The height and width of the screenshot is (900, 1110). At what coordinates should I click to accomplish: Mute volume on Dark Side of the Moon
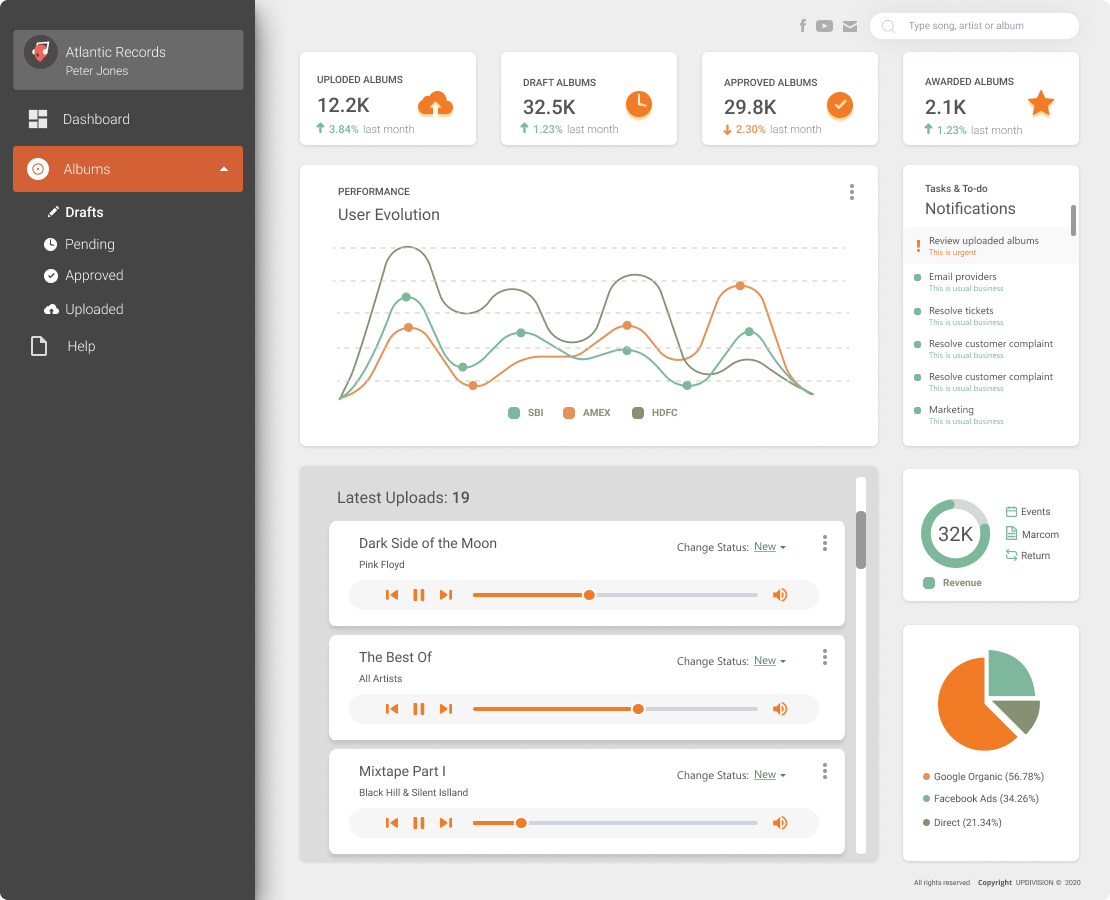(779, 595)
